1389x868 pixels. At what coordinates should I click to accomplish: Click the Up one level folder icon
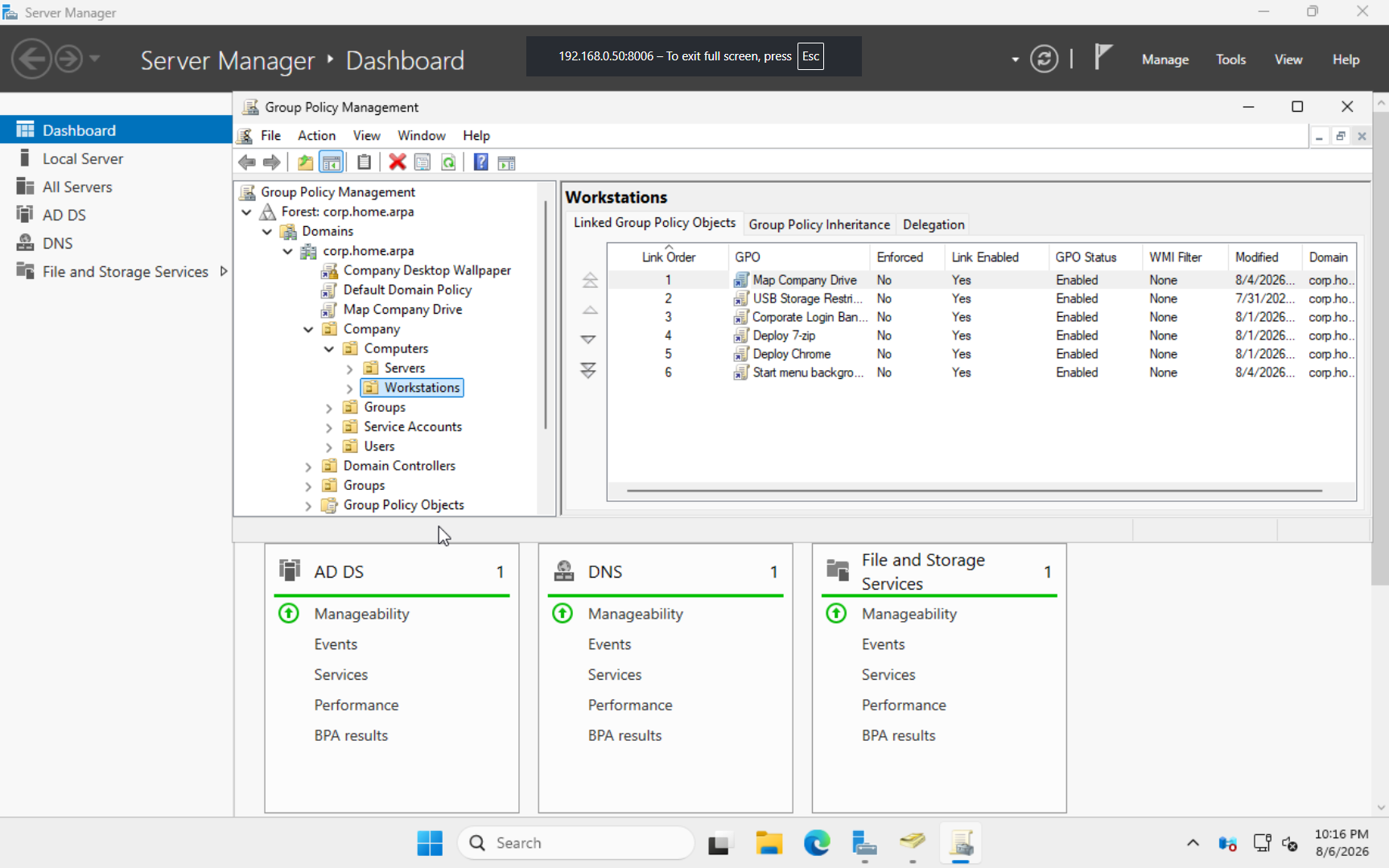tap(305, 162)
